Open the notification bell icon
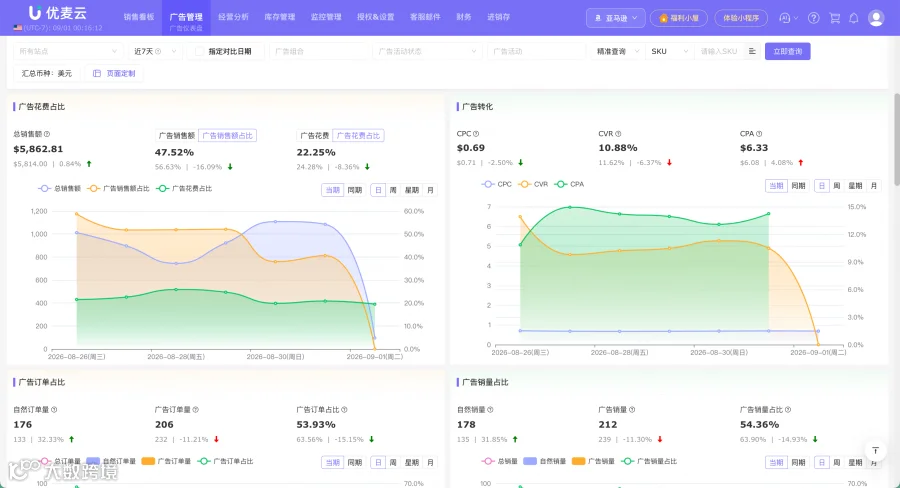900x488 pixels. [x=854, y=18]
